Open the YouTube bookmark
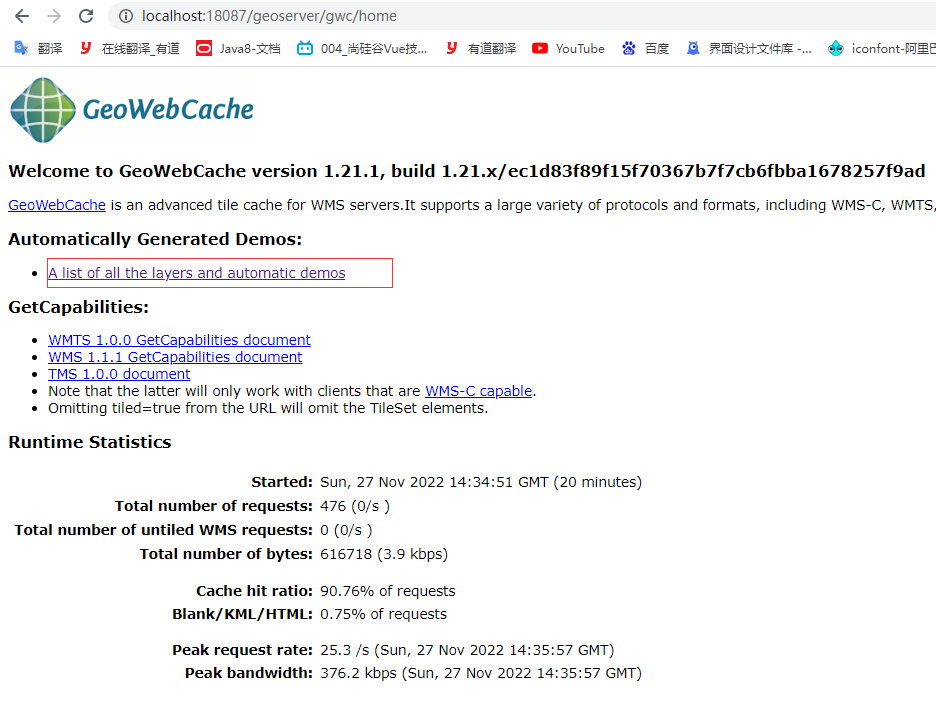This screenshot has height=701, width=936. point(568,48)
